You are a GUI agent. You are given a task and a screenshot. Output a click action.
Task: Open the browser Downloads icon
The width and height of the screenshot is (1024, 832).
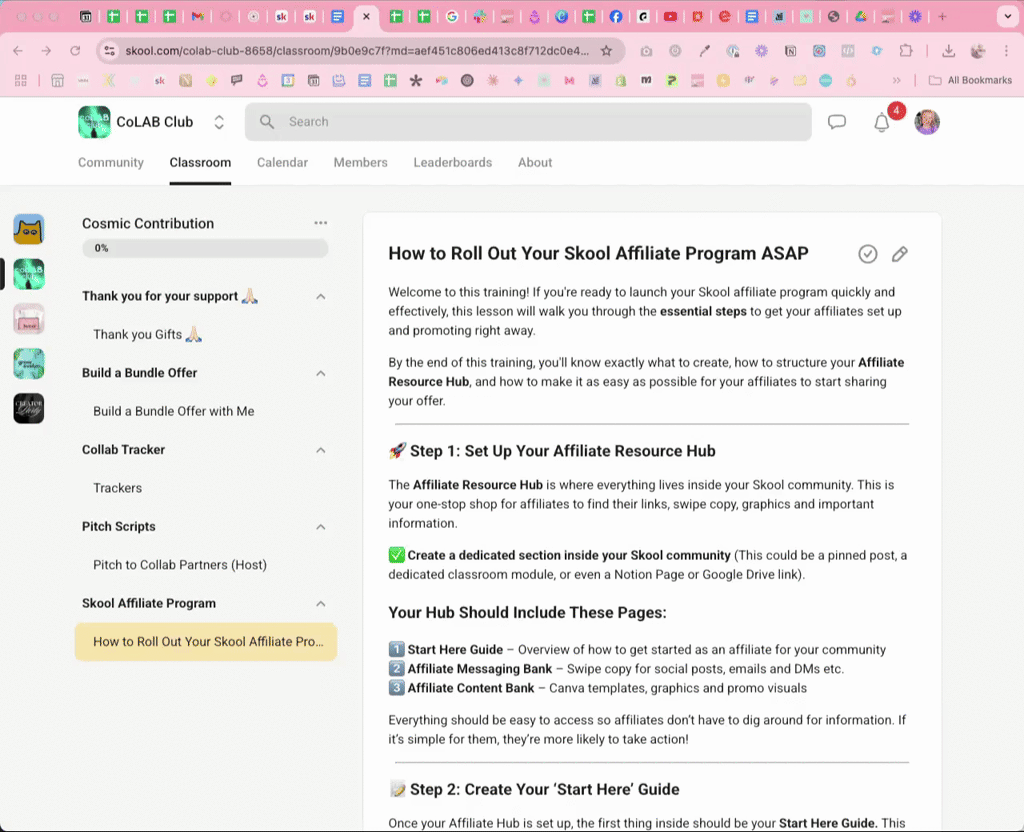point(948,51)
